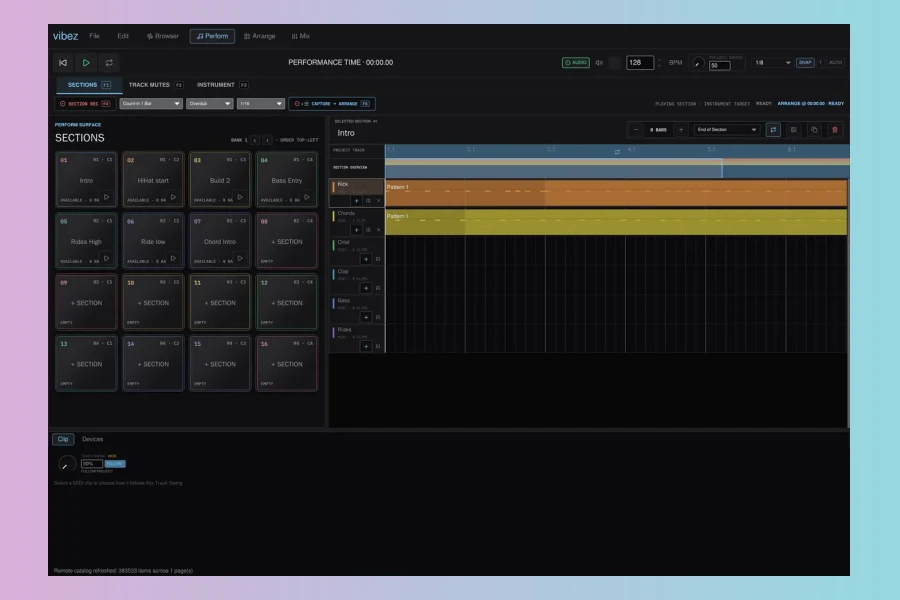
Task: Remove the Chords track with the X icon
Action: [378, 230]
